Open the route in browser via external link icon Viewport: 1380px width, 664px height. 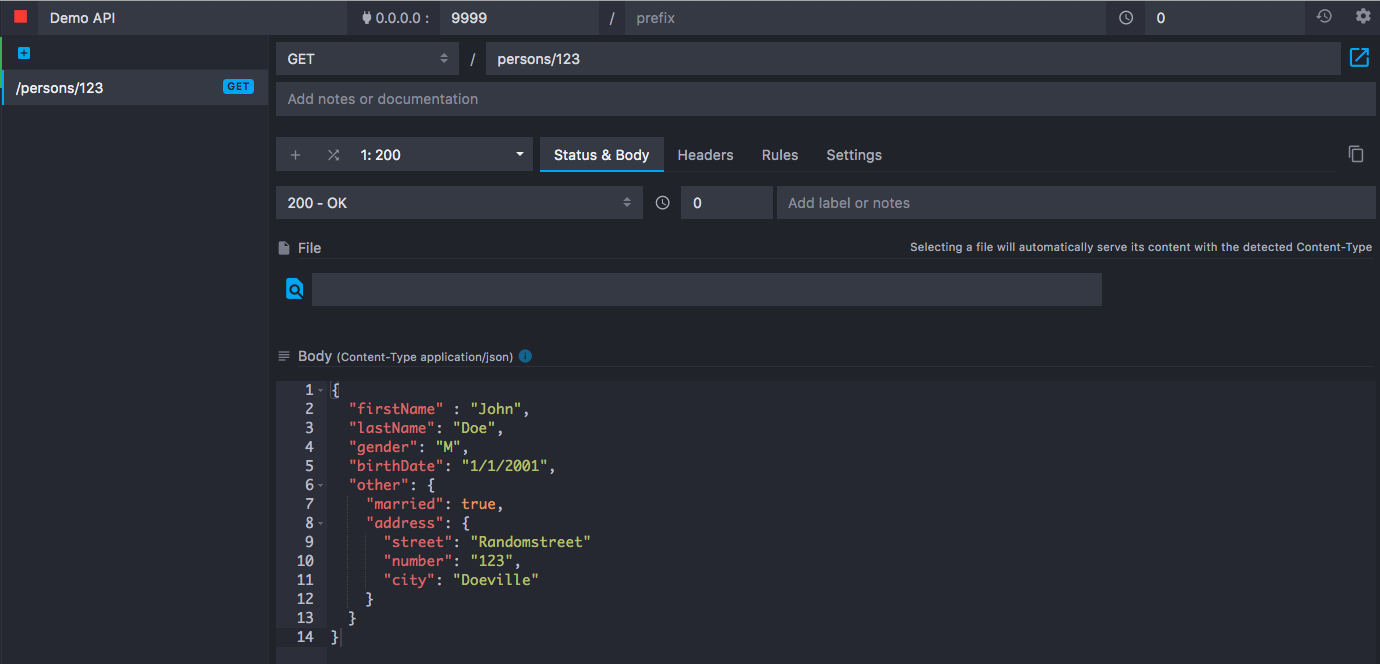(1359, 58)
